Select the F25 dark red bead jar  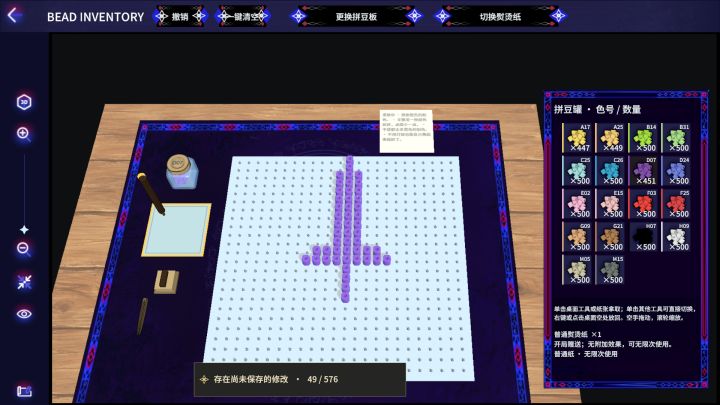(676, 204)
